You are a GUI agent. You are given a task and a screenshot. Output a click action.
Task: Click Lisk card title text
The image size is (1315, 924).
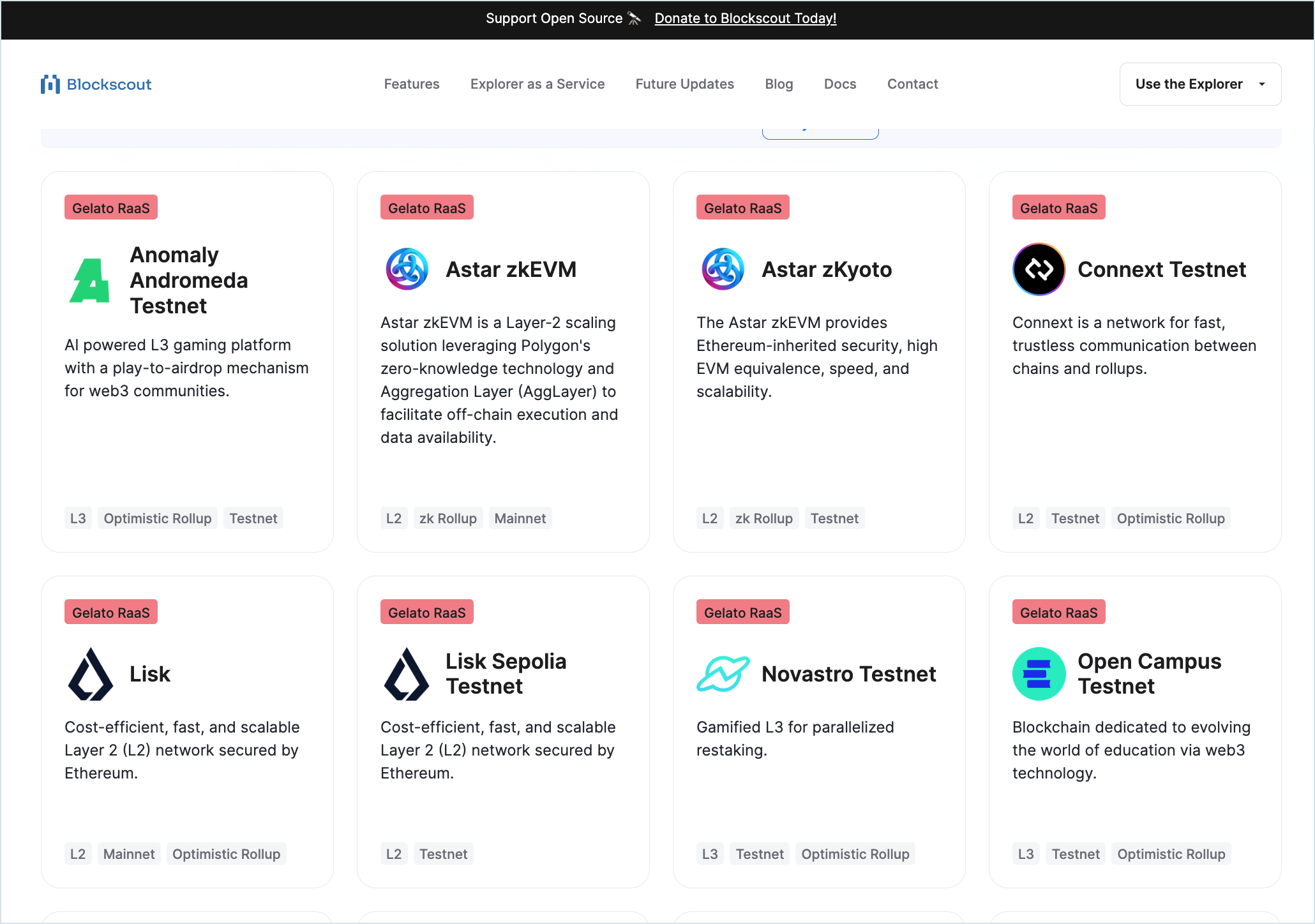(x=150, y=674)
